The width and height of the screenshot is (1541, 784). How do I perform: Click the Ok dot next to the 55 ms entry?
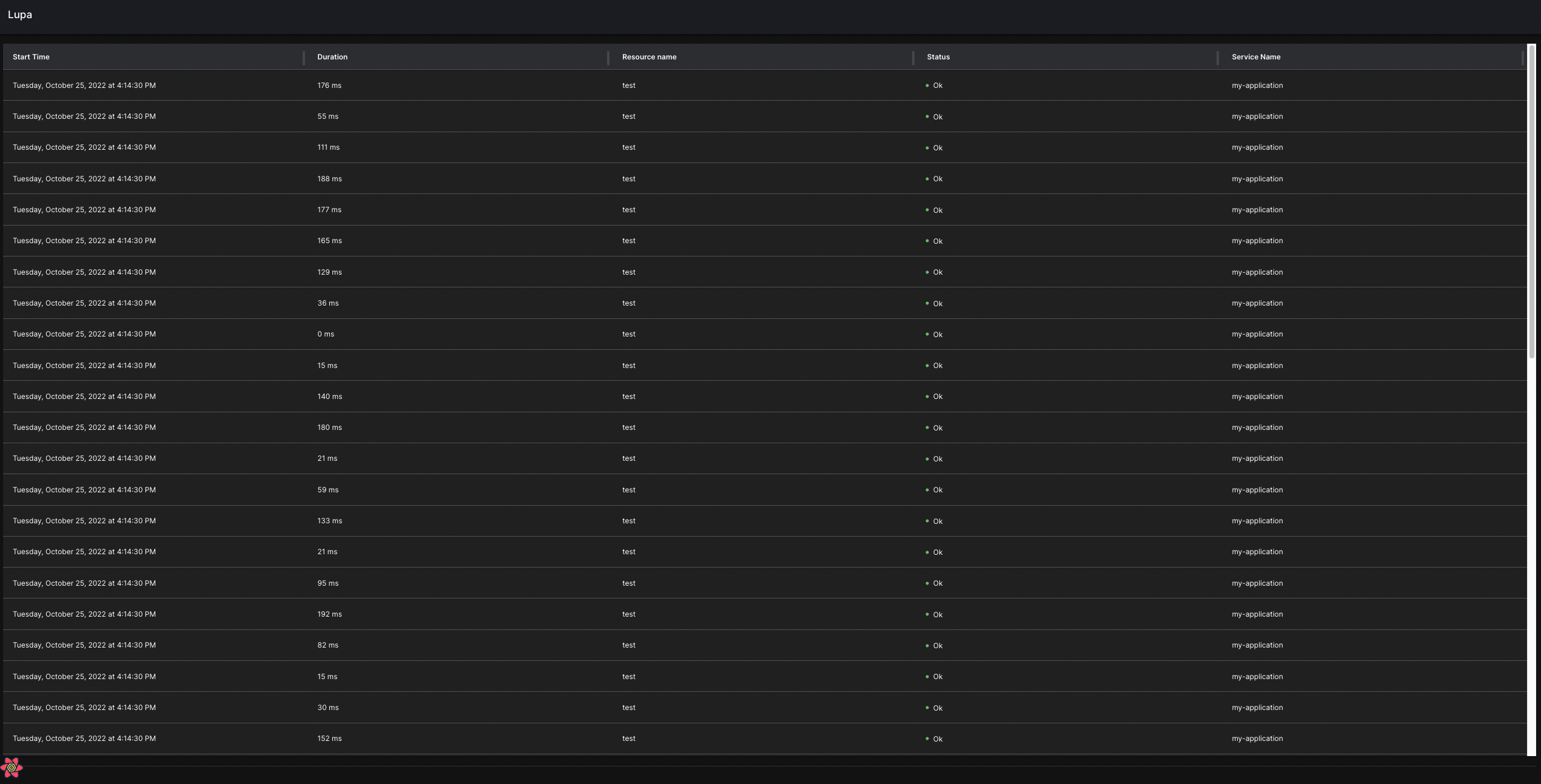click(x=927, y=117)
